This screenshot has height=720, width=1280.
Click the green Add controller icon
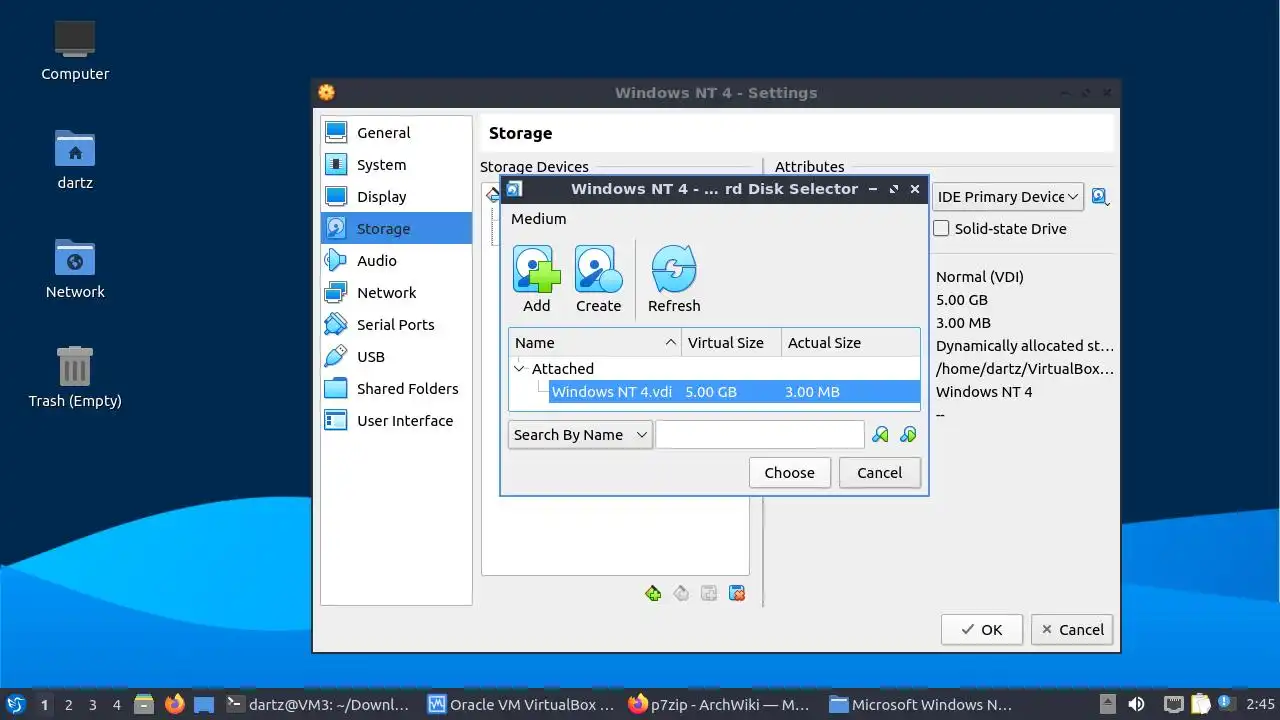click(x=653, y=593)
